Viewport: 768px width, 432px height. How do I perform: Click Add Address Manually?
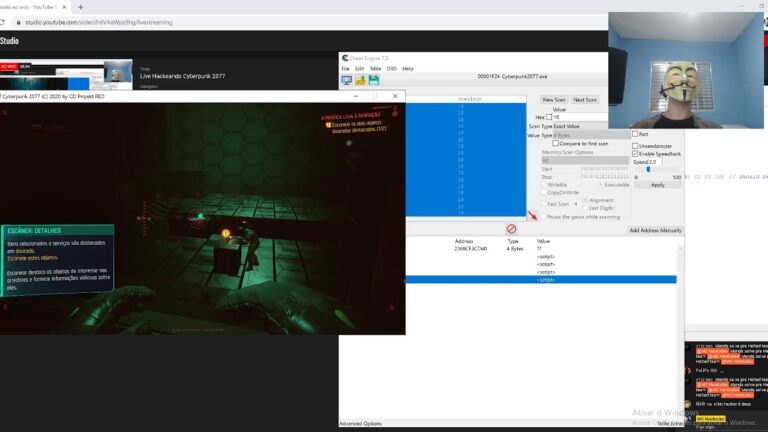655,230
